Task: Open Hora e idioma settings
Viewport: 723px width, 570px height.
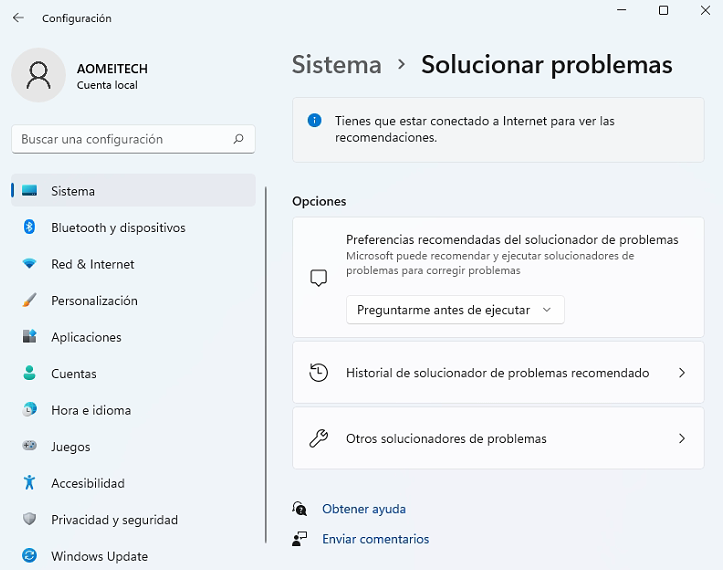Action: tap(91, 410)
